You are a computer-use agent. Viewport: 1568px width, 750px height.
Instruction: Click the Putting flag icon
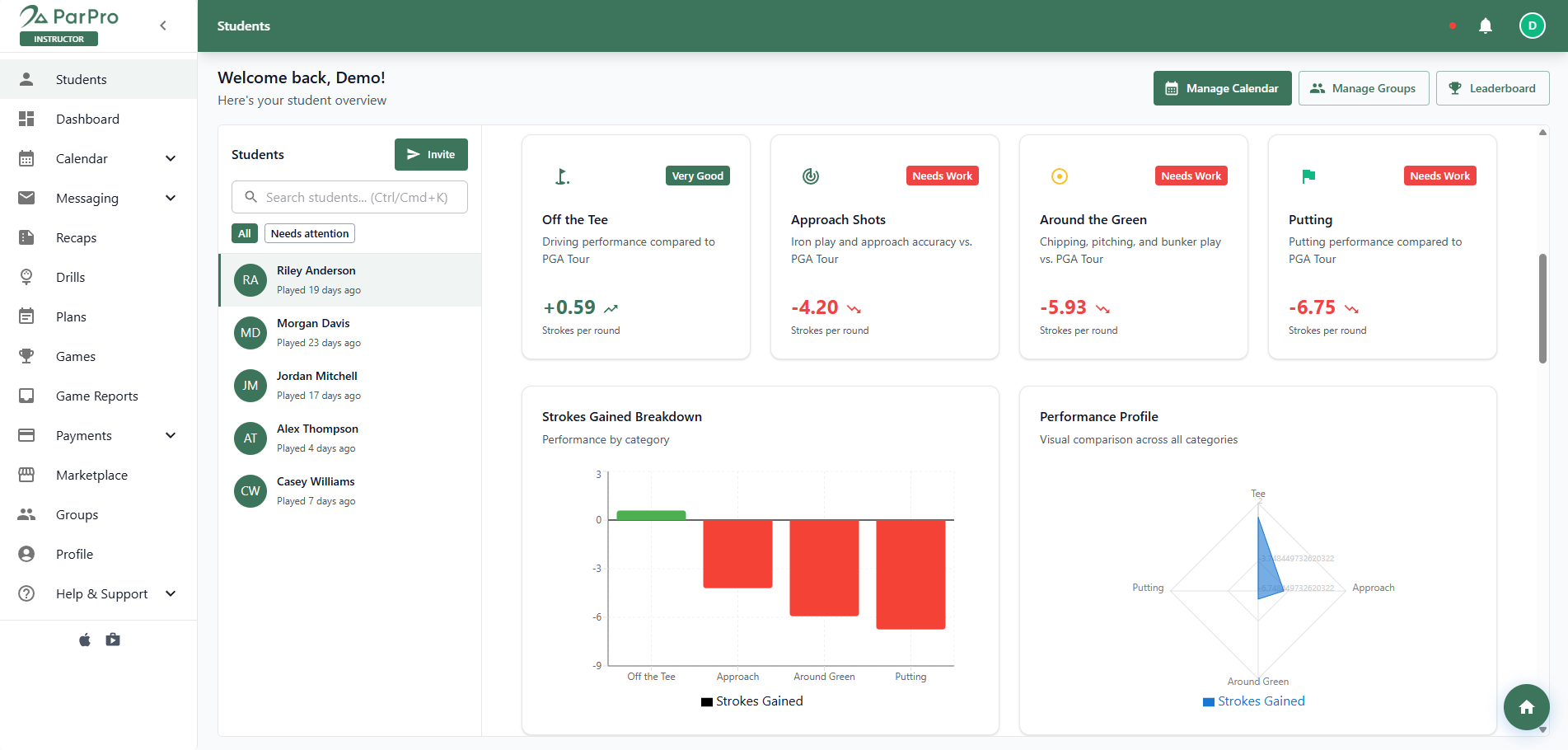click(x=1308, y=176)
